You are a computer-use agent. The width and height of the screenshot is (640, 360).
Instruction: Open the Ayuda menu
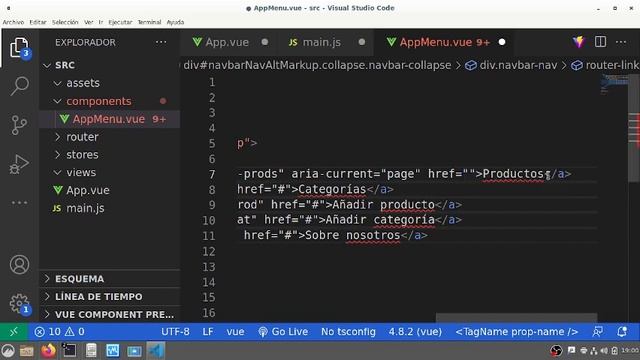175,22
